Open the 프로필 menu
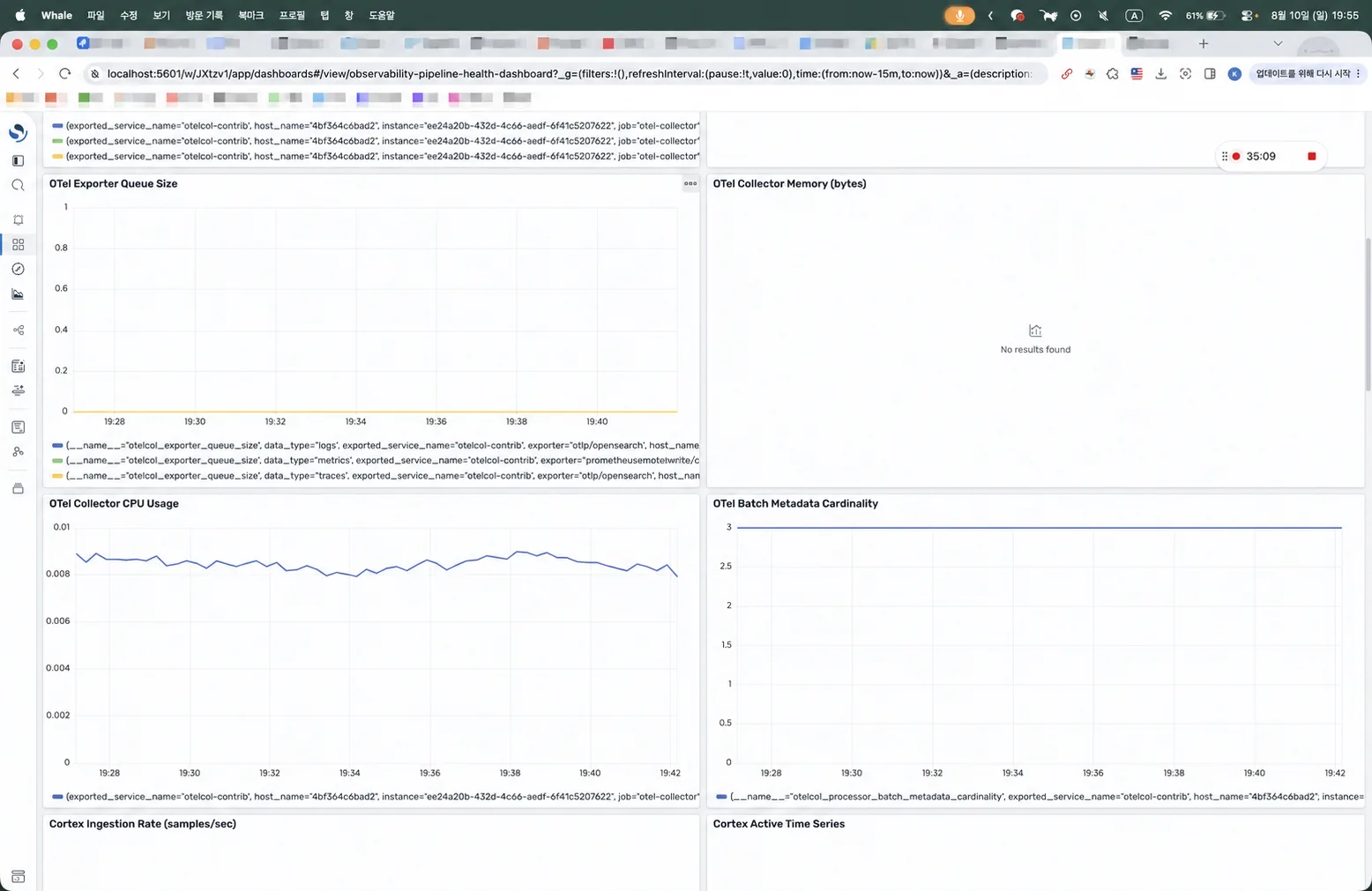The height and width of the screenshot is (891, 1372). (x=292, y=15)
